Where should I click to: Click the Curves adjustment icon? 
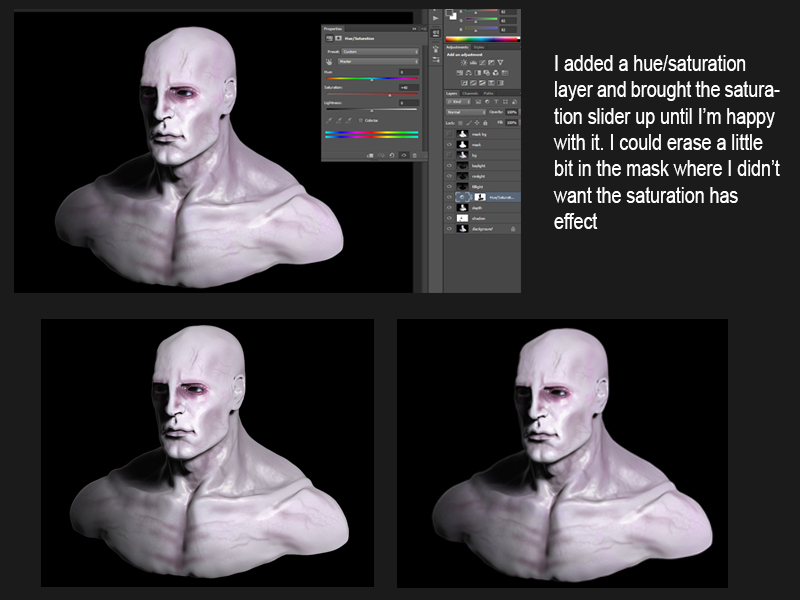pos(481,62)
